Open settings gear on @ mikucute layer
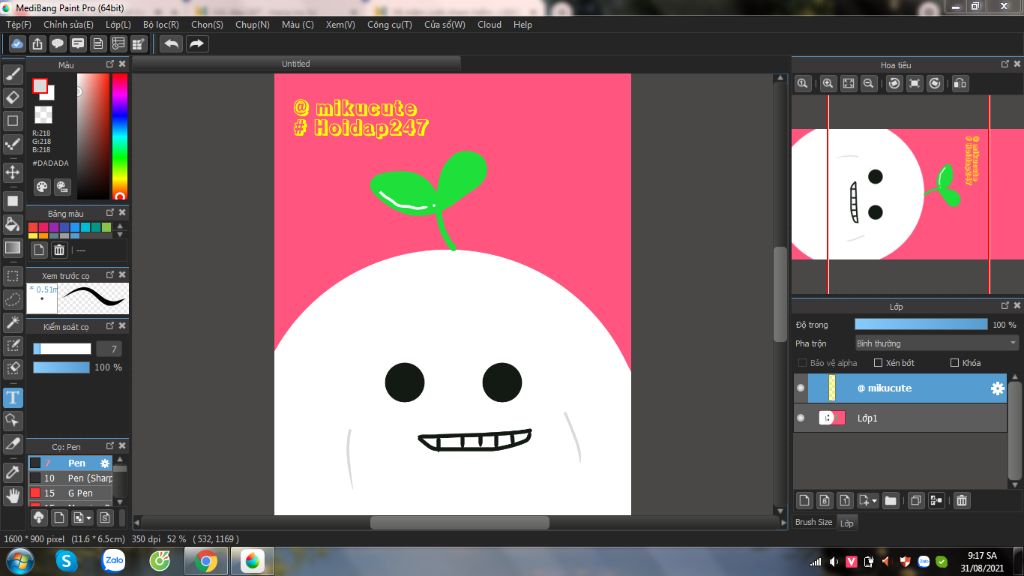 coord(997,389)
